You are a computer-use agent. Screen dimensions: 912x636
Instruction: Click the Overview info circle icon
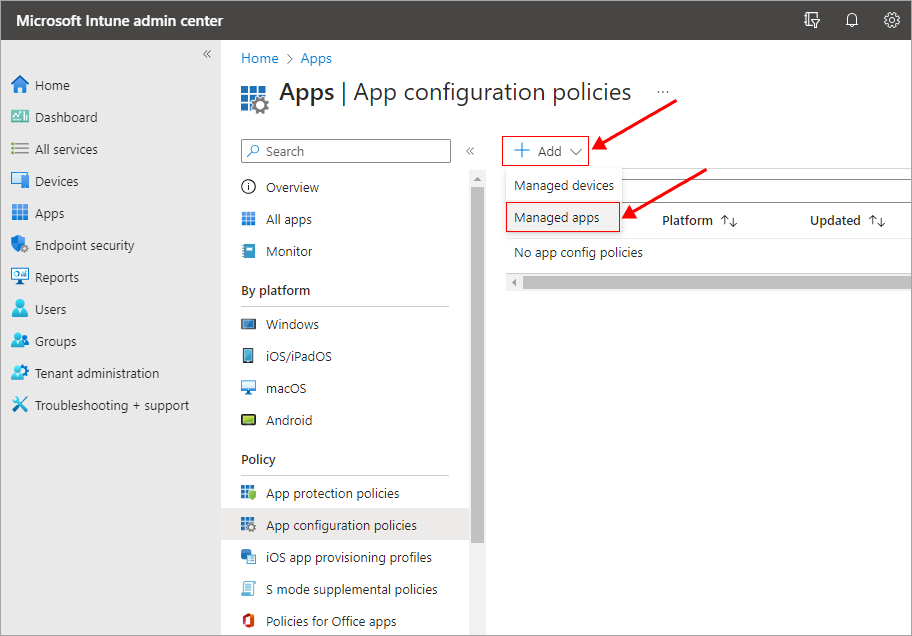tap(248, 187)
